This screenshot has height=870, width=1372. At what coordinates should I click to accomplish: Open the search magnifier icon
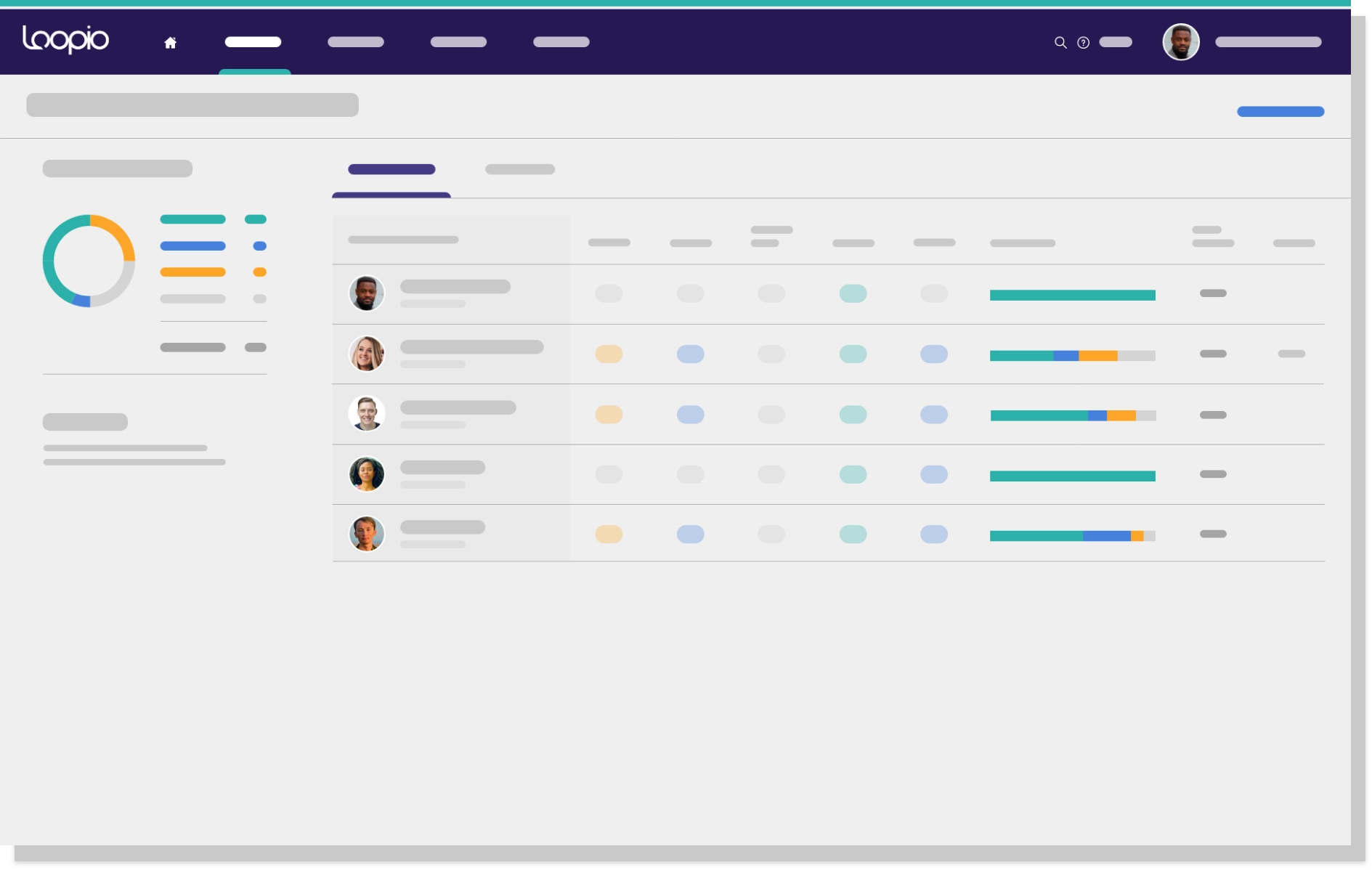[1060, 42]
